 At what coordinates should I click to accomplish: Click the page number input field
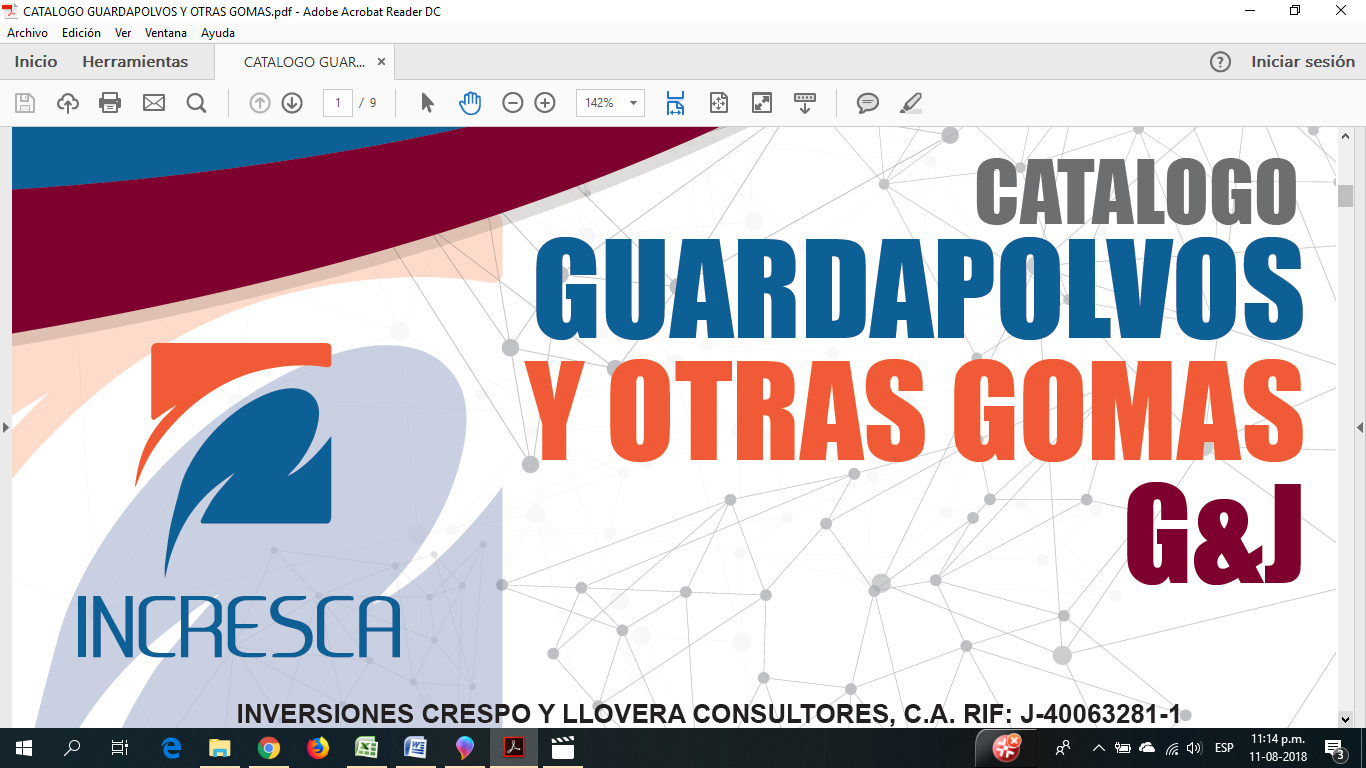tap(338, 103)
